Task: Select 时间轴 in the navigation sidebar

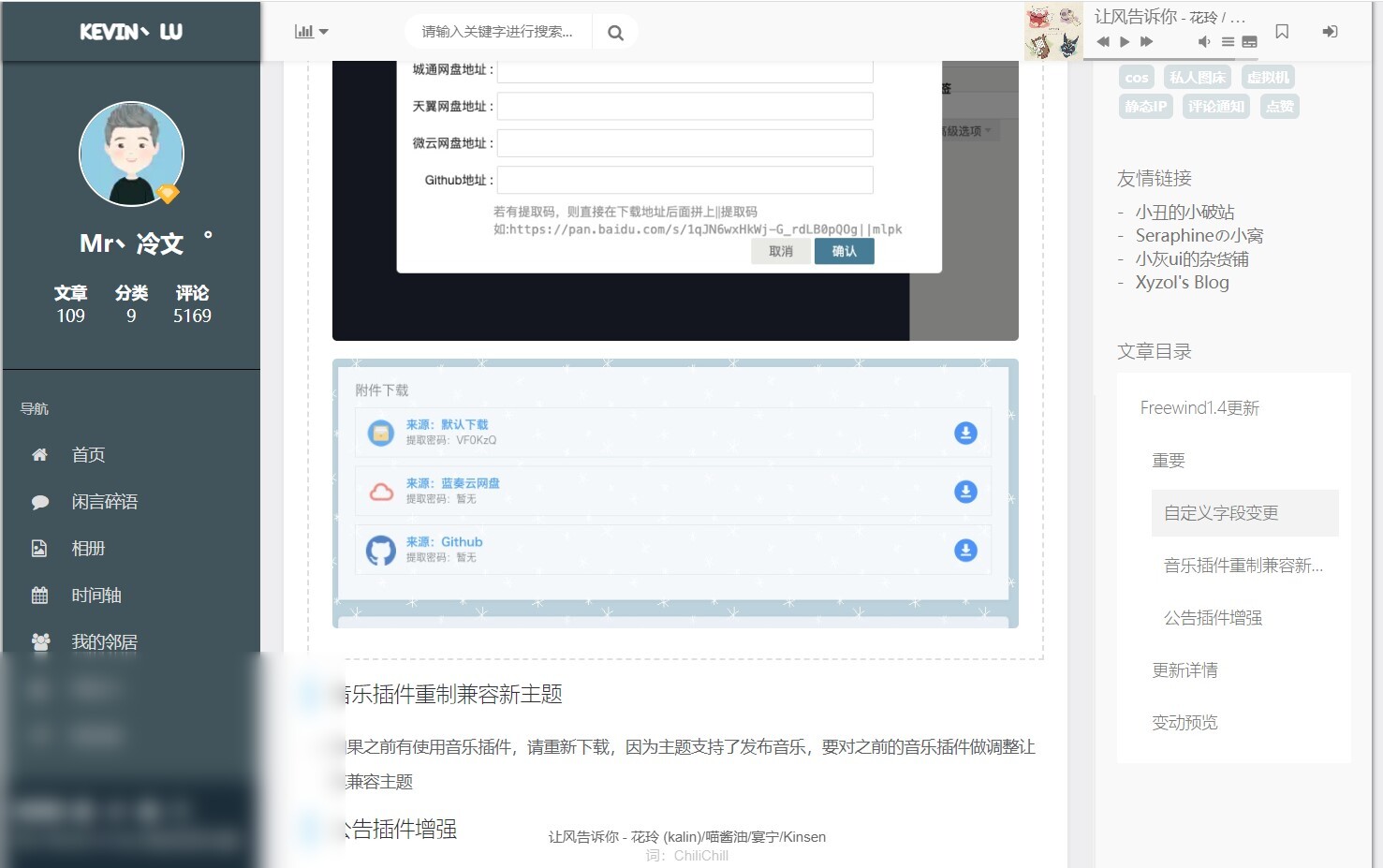Action: (x=95, y=595)
